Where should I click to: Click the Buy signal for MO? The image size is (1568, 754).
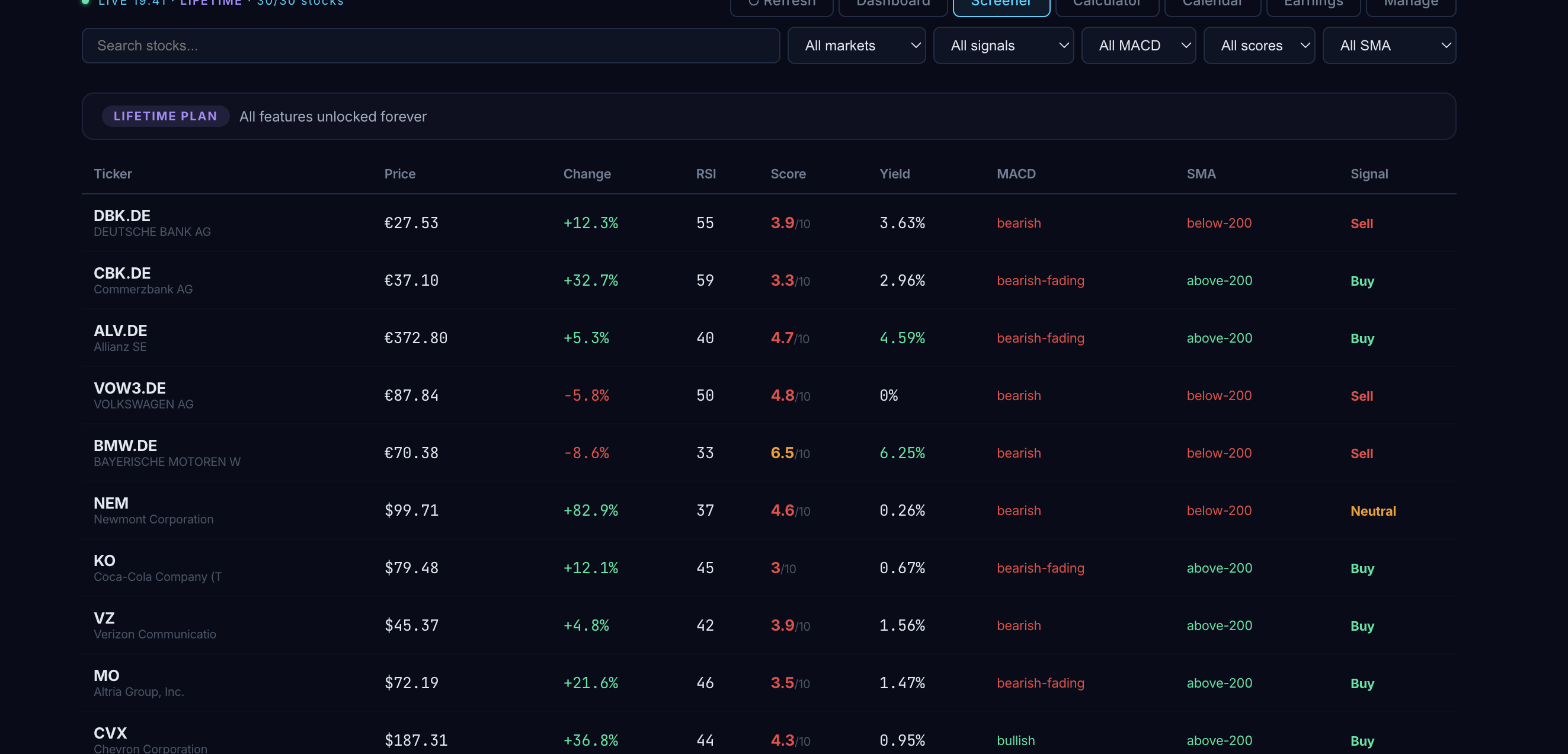[1362, 683]
